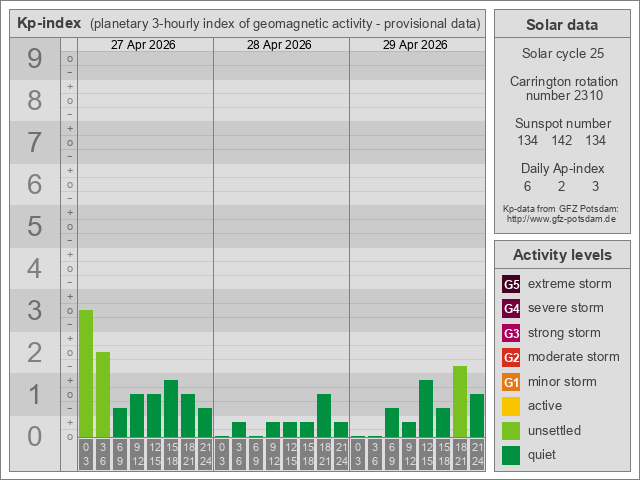Click the light green unsettled swatch
This screenshot has height=480, width=640.
pos(511,431)
